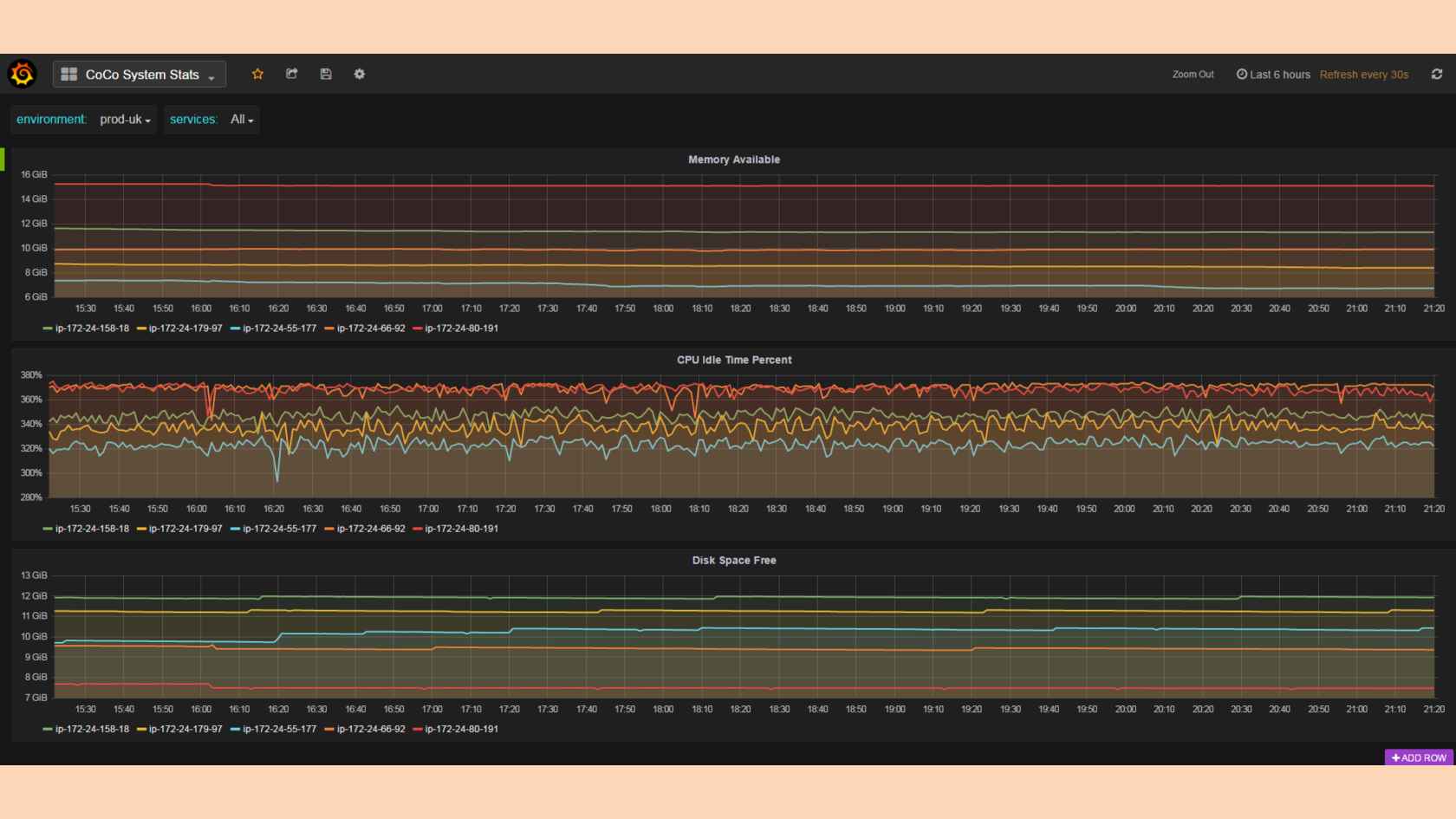Refresh the dashboard with the refresh icon

click(x=1437, y=75)
